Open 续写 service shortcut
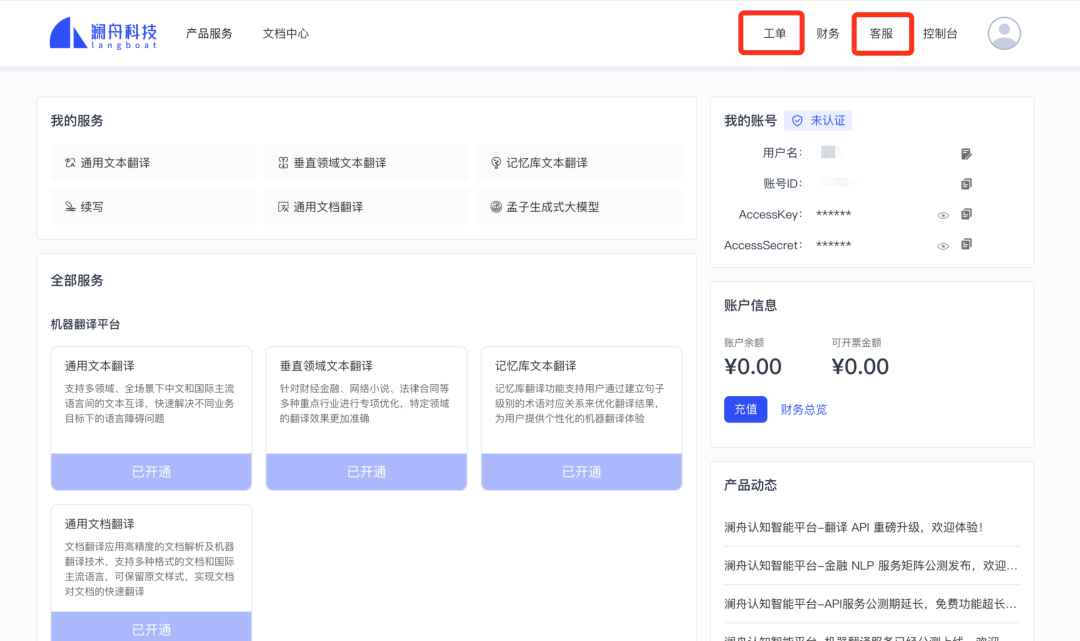1080x641 pixels. coord(154,207)
